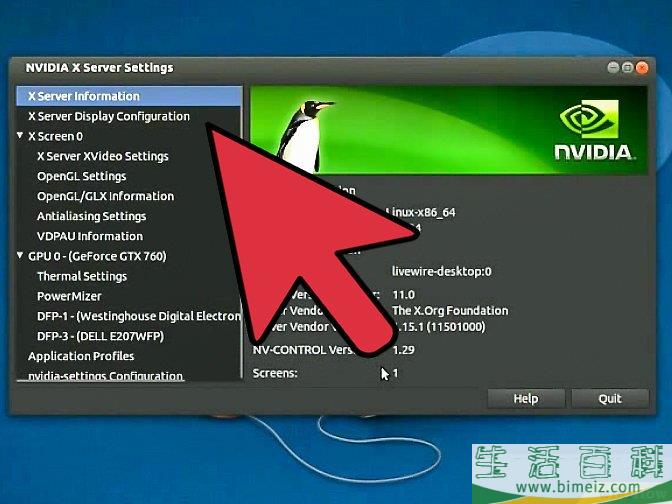The width and height of the screenshot is (672, 504).
Task: Select GPU 0 - (GeForce GTX 760)
Action: [x=97, y=256]
